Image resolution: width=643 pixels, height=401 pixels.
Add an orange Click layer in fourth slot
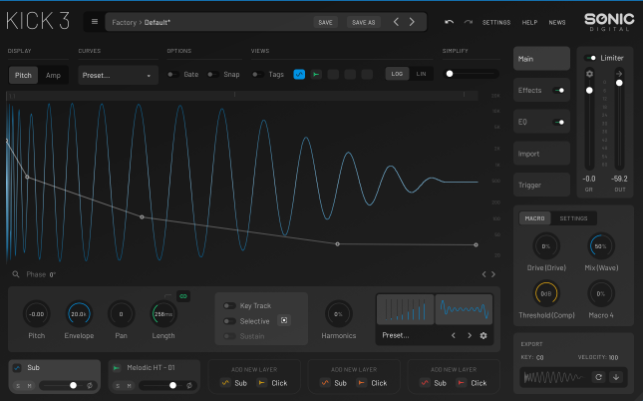372,383
